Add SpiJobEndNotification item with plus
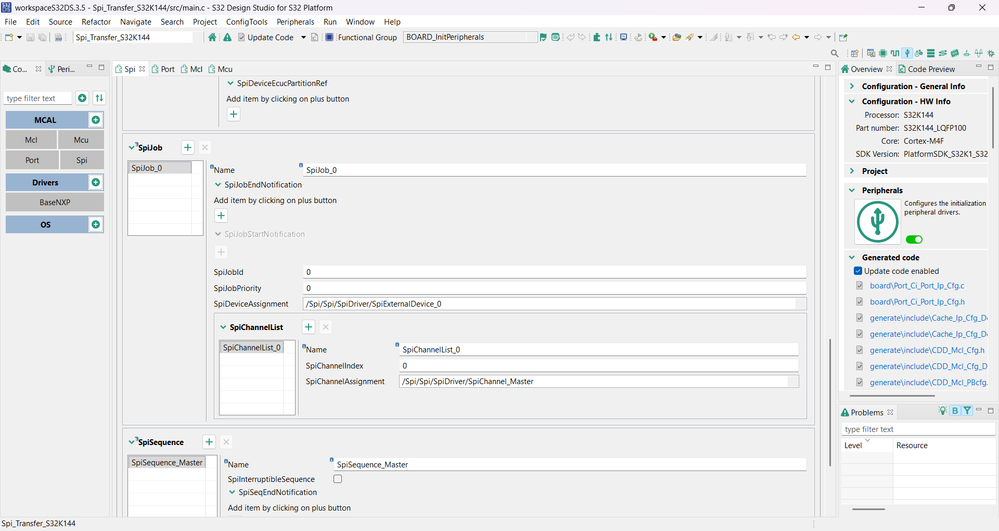Image resolution: width=999 pixels, height=531 pixels. pyautogui.click(x=221, y=215)
